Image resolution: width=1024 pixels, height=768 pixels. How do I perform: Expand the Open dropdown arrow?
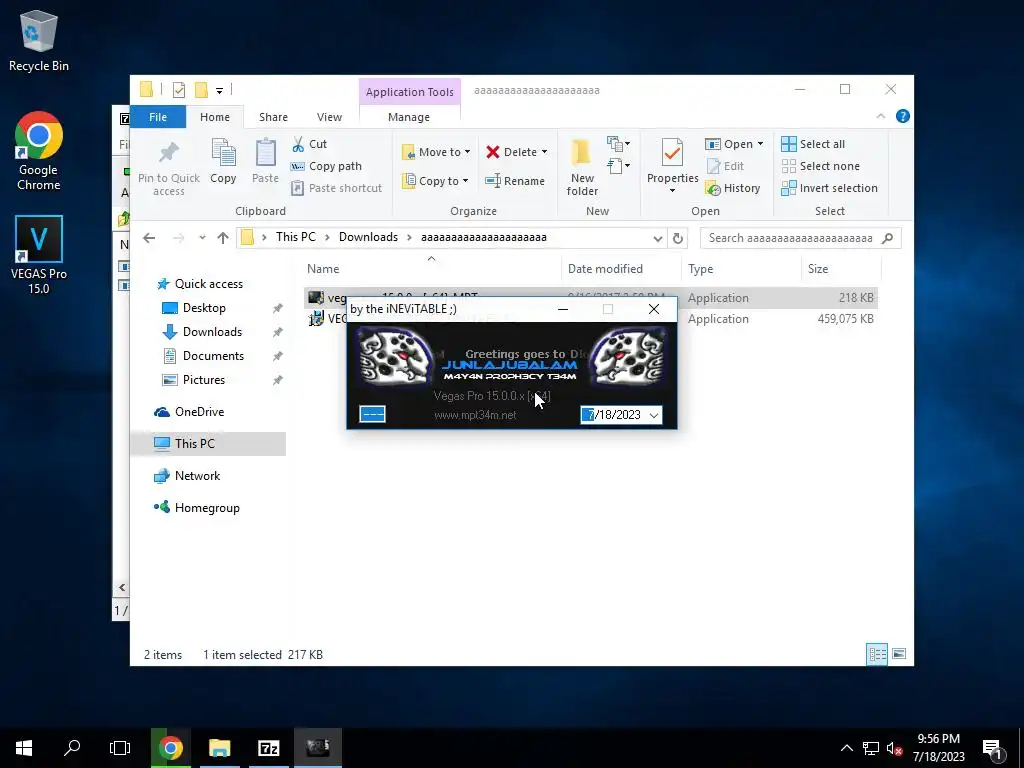tap(760, 144)
